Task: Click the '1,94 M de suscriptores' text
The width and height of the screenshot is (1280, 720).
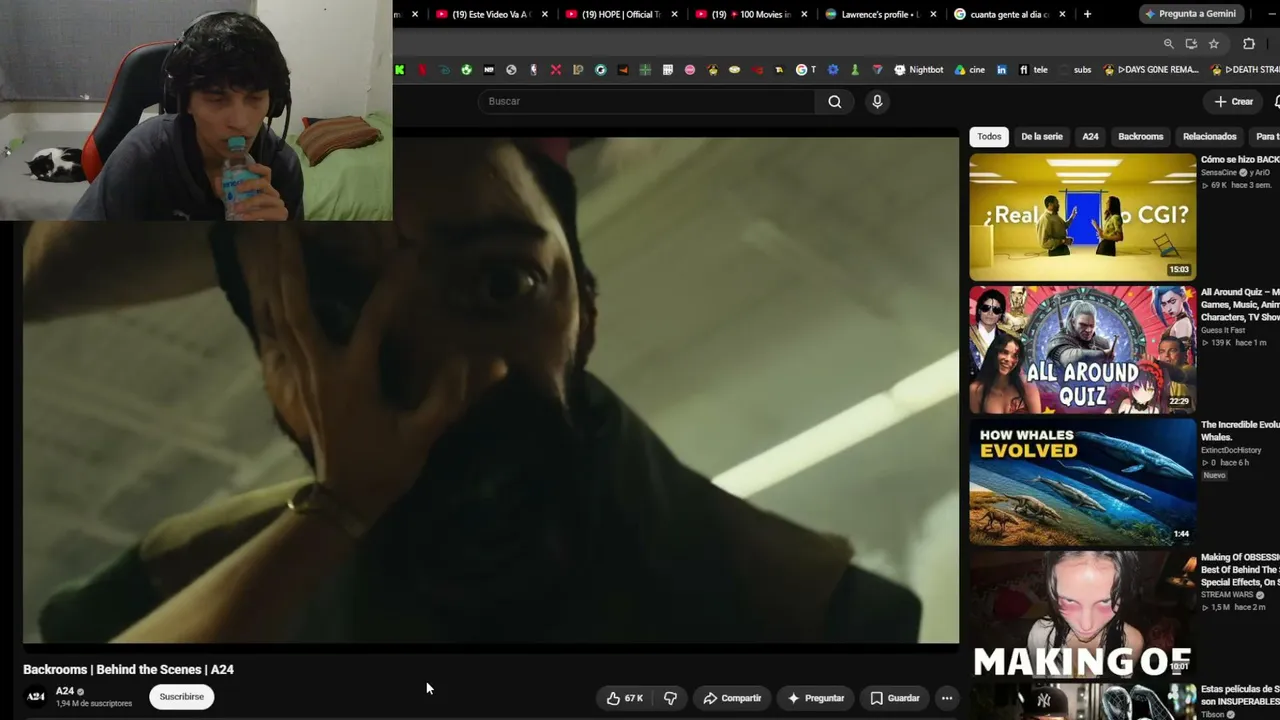Action: click(94, 704)
